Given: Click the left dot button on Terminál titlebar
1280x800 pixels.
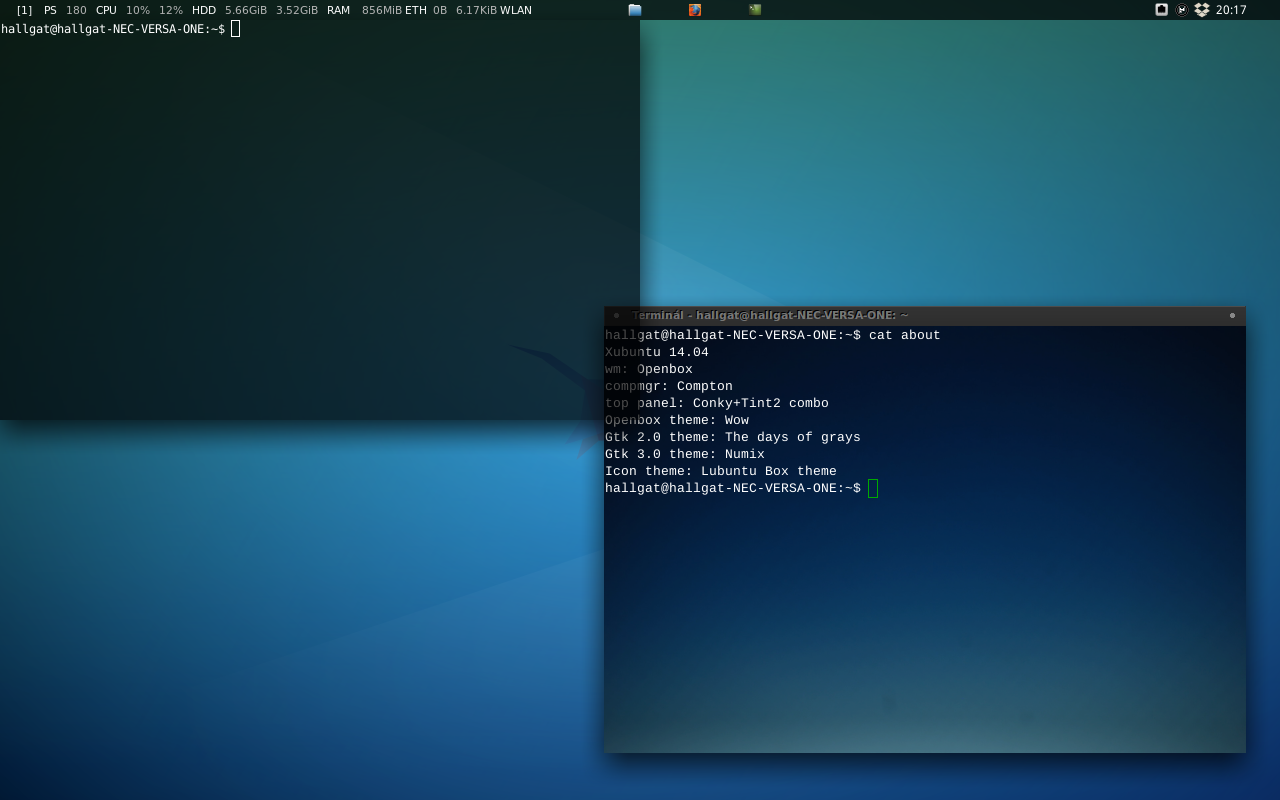Looking at the screenshot, I should [x=616, y=315].
